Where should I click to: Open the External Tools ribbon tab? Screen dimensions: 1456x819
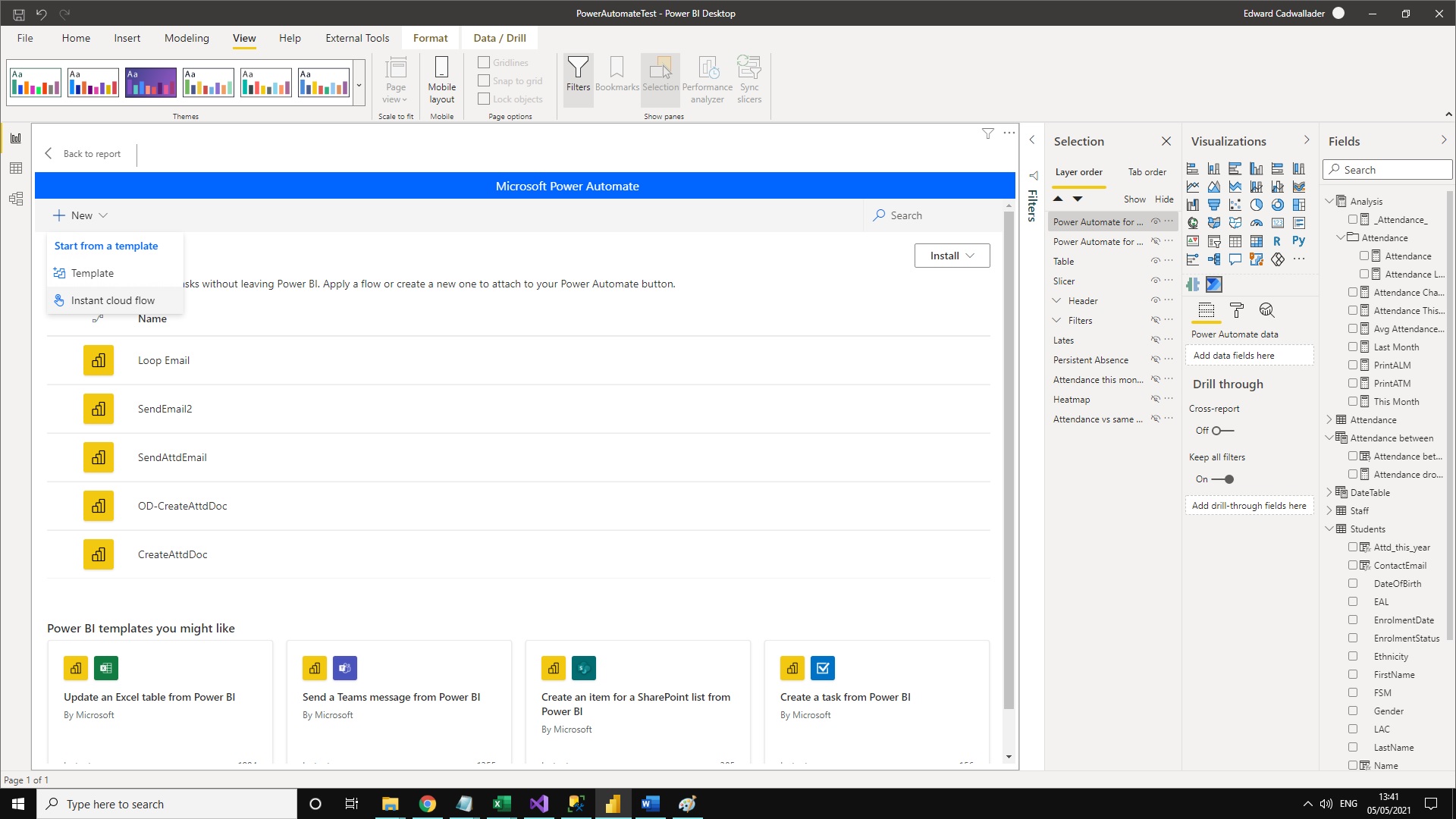tap(357, 38)
